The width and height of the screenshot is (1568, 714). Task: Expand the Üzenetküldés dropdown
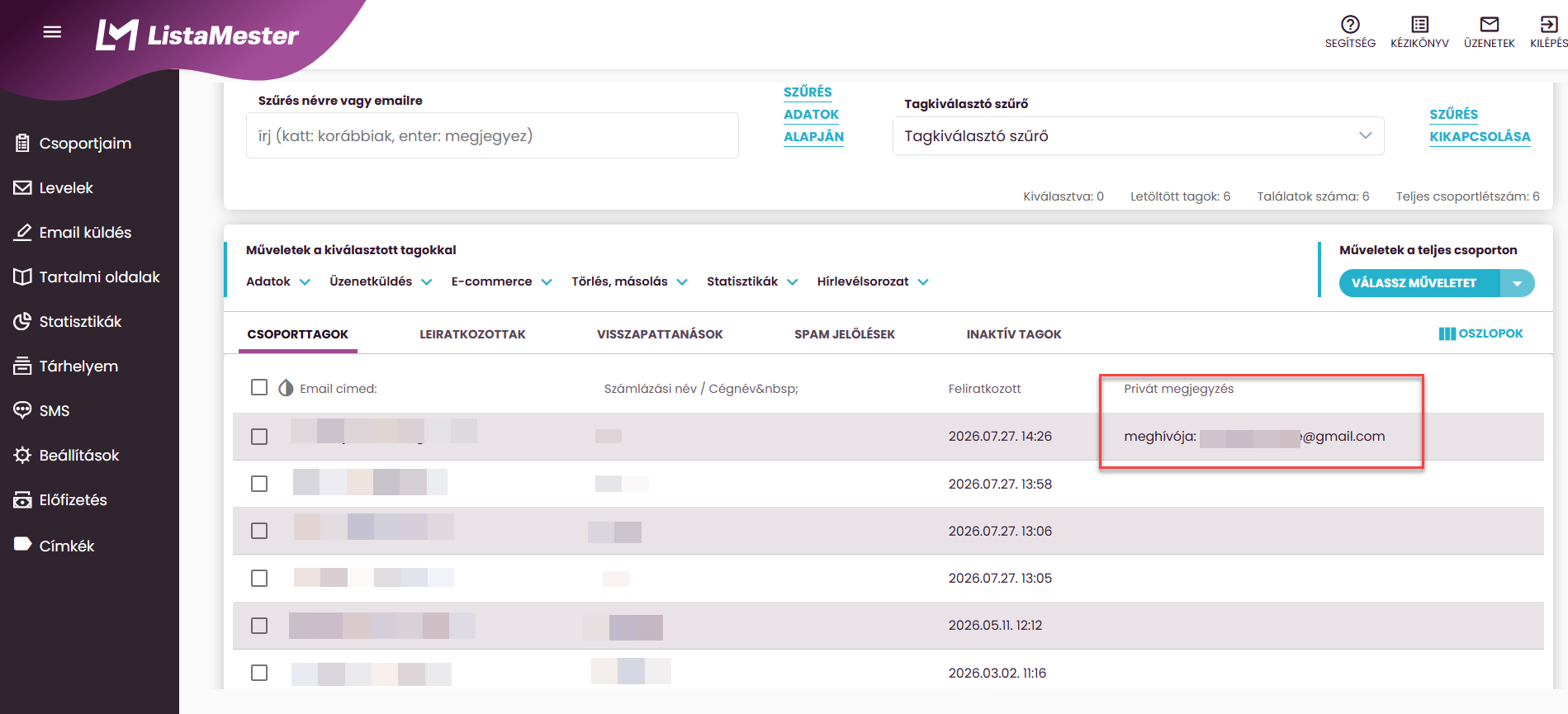(x=381, y=281)
